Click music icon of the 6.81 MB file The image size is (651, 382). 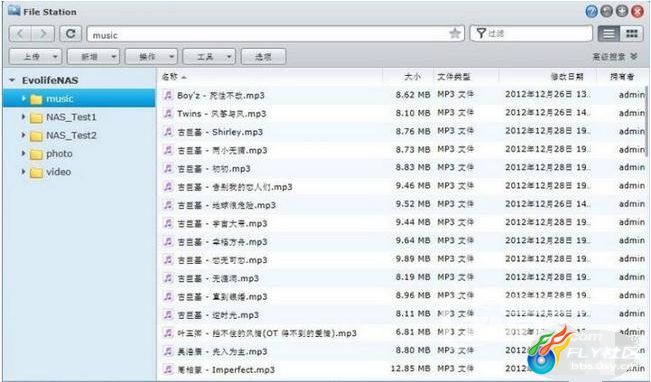[168, 333]
